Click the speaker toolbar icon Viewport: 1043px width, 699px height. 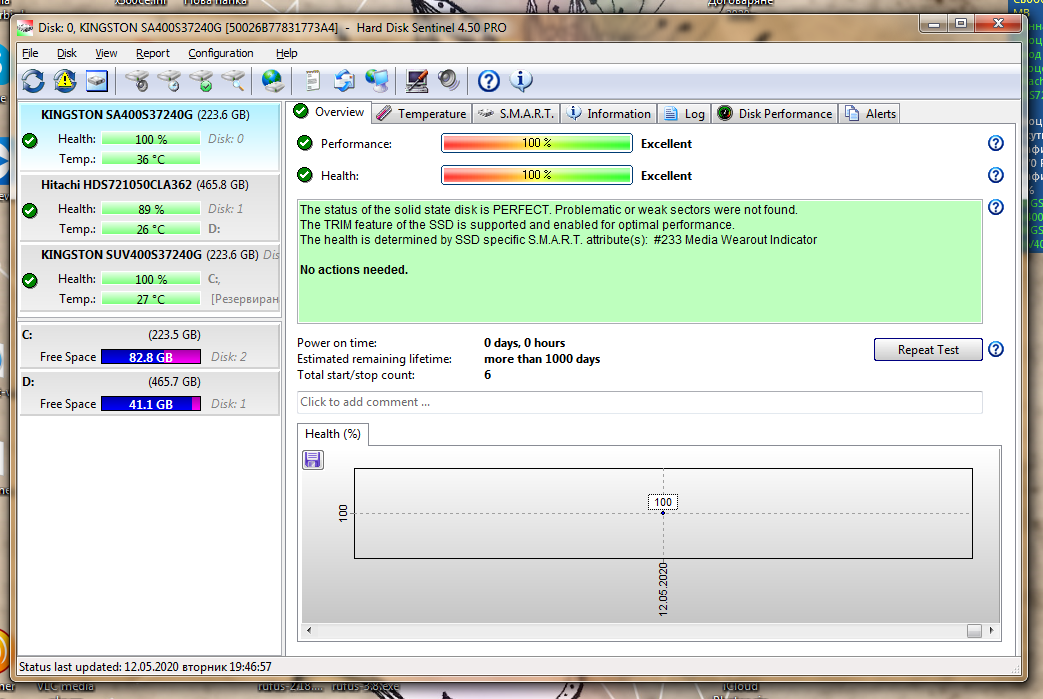tap(449, 81)
